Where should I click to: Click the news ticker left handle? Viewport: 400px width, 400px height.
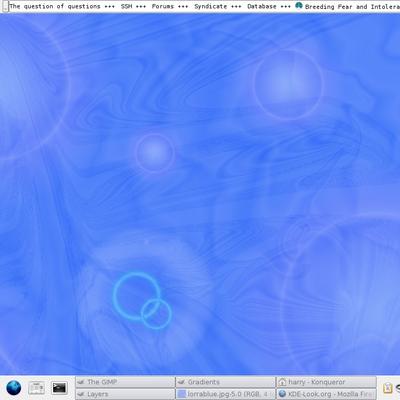pos(5,6)
